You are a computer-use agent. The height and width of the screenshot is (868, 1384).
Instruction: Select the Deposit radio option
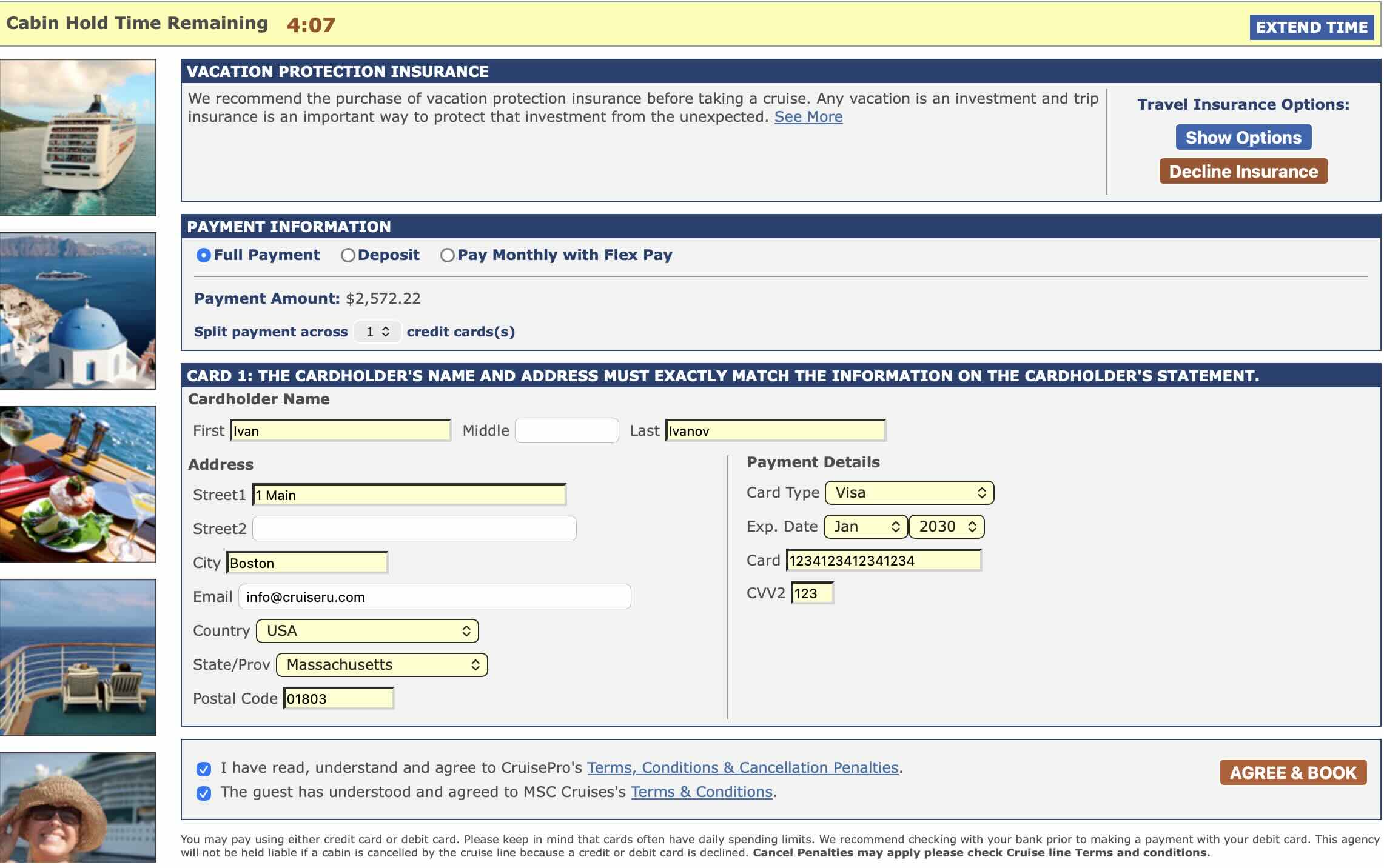click(x=348, y=255)
